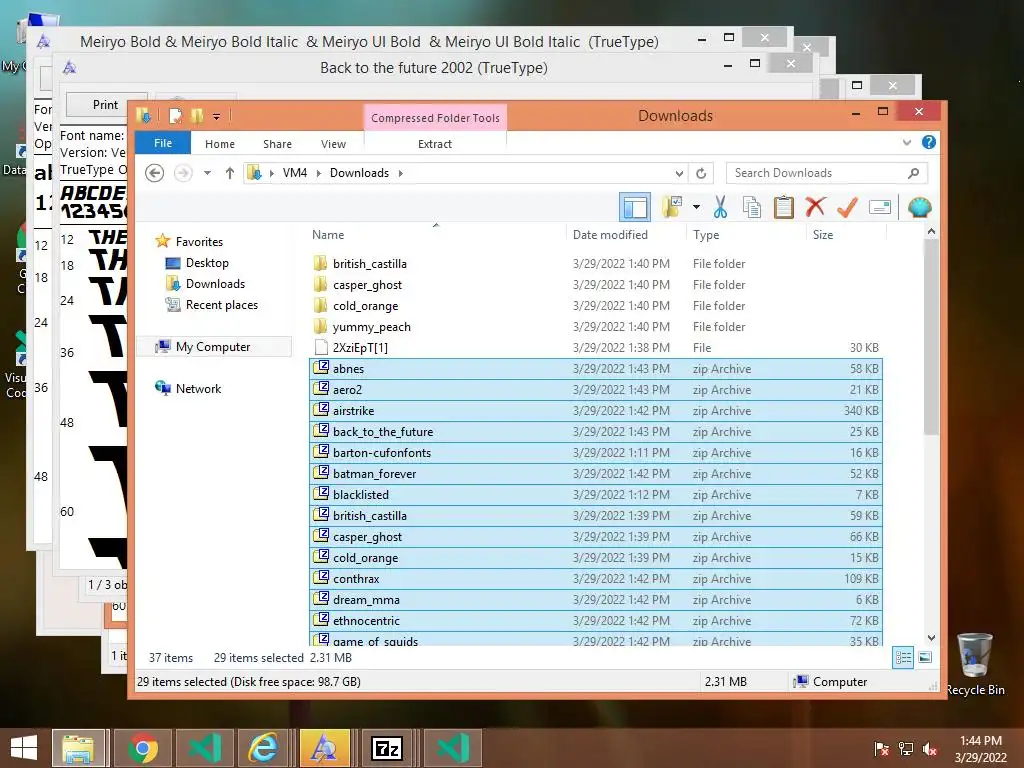Viewport: 1024px width, 768px height.
Task: Switch to details view button in status bar
Action: [x=903, y=658]
